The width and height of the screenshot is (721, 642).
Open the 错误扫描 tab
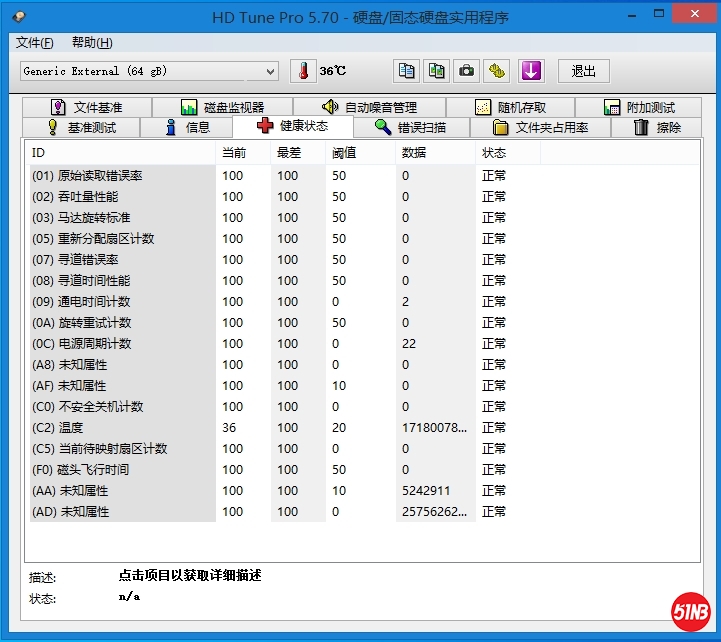pyautogui.click(x=408, y=127)
